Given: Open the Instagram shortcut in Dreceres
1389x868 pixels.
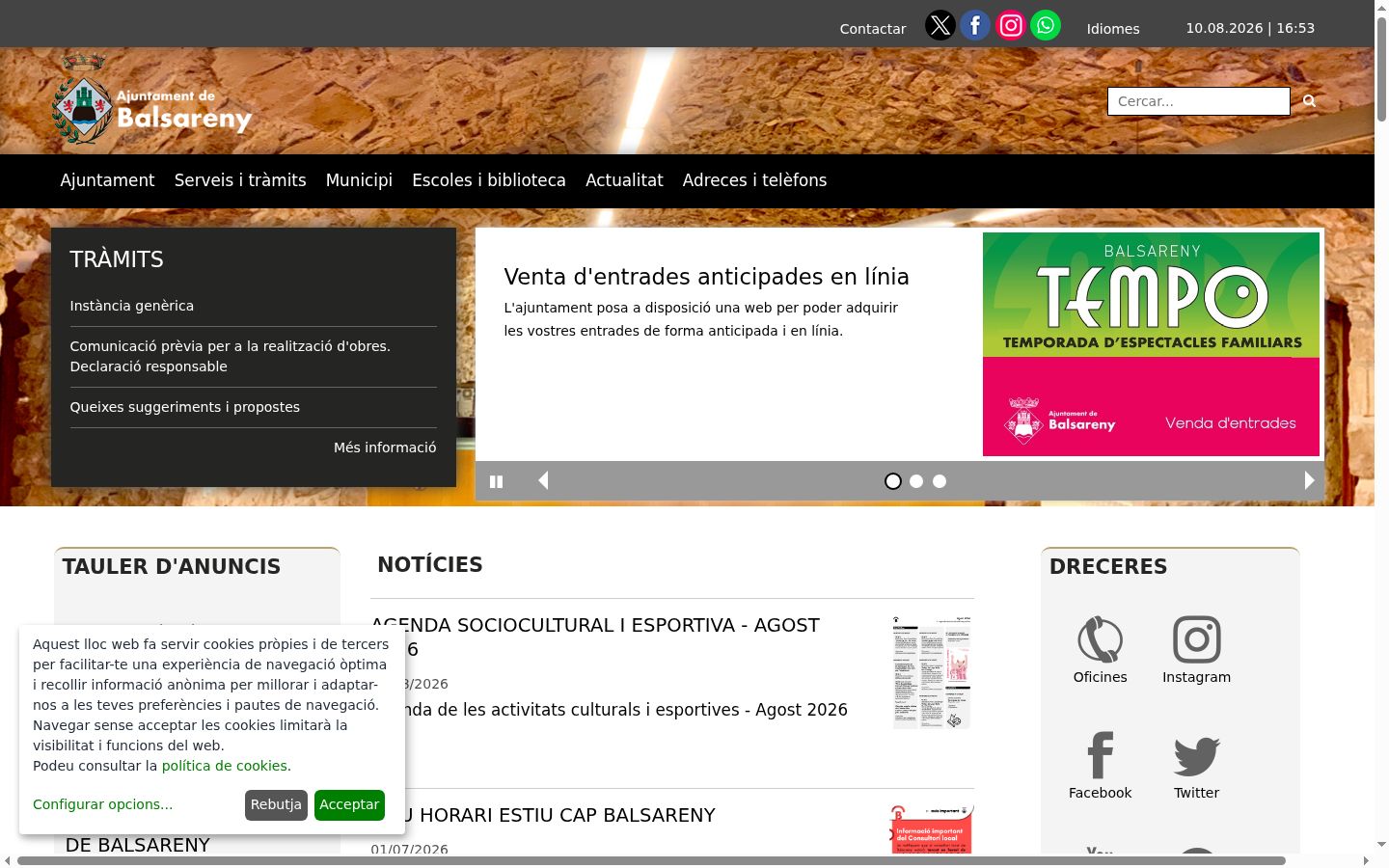Looking at the screenshot, I should coord(1196,639).
